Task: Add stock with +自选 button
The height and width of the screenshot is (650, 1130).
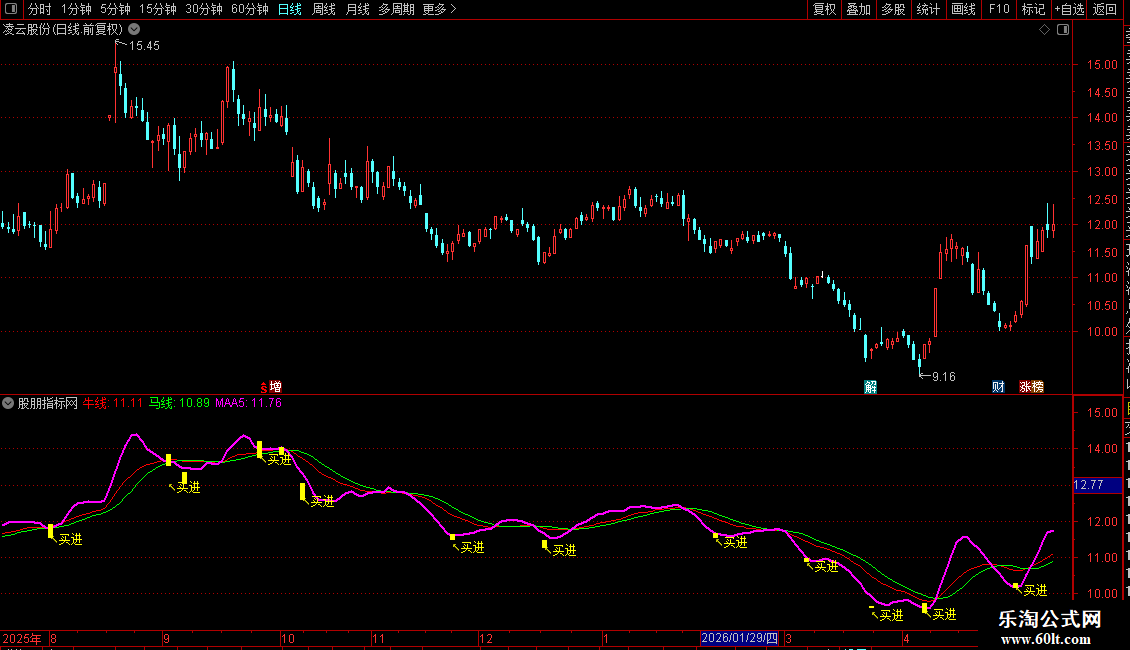Action: point(1069,9)
